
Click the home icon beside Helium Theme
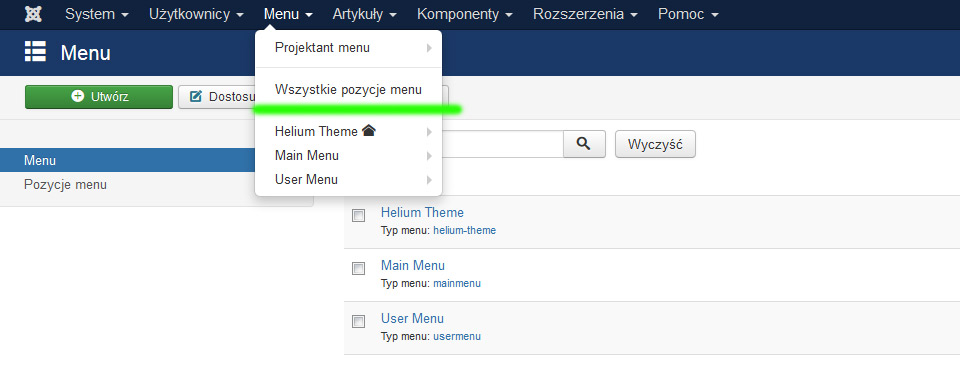[368, 130]
